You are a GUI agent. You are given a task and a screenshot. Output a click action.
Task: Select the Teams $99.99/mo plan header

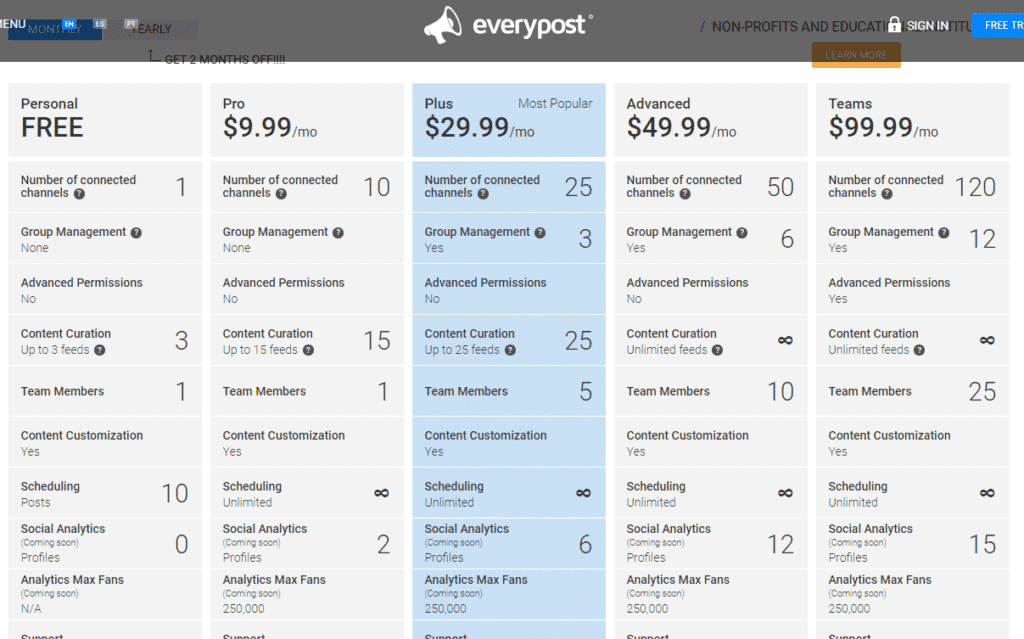click(912, 120)
